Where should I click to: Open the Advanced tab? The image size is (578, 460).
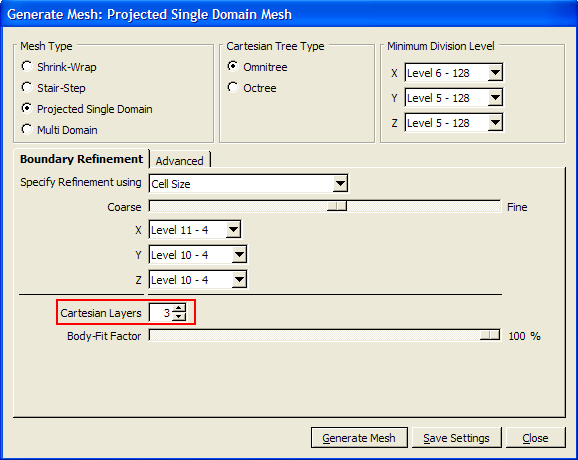click(x=180, y=161)
